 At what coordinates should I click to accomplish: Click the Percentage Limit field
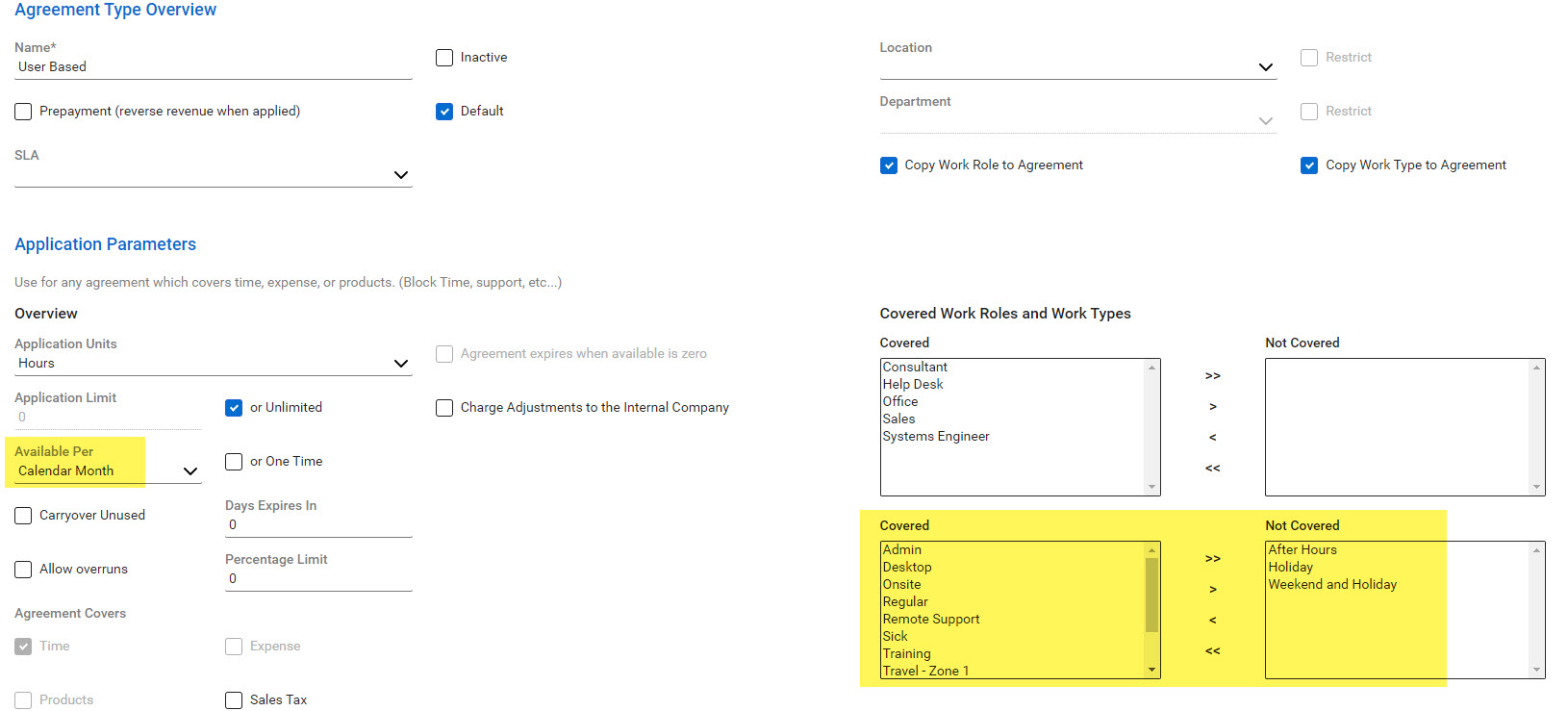[318, 579]
